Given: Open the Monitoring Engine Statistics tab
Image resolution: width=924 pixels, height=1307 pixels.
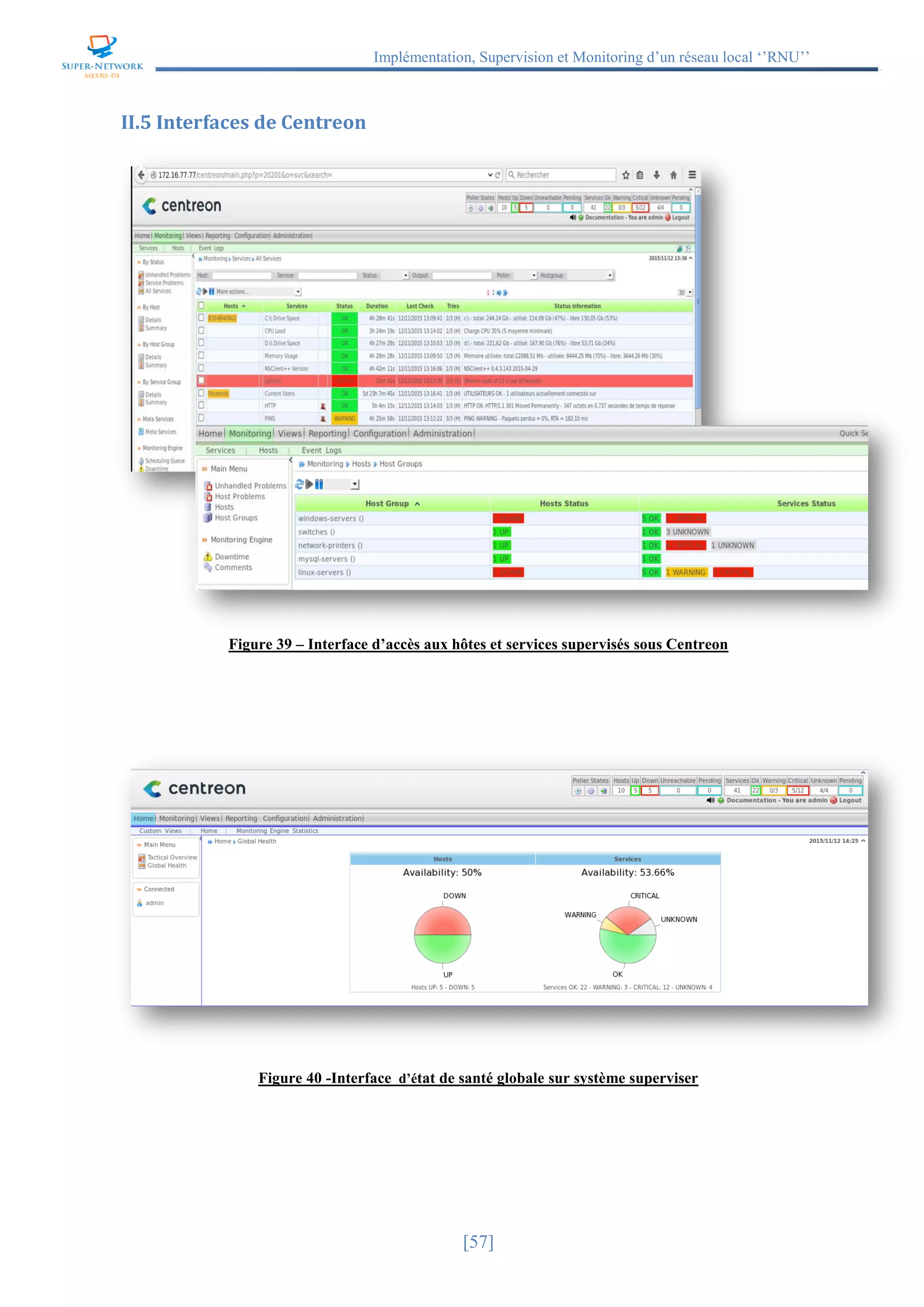Looking at the screenshot, I should tap(277, 832).
